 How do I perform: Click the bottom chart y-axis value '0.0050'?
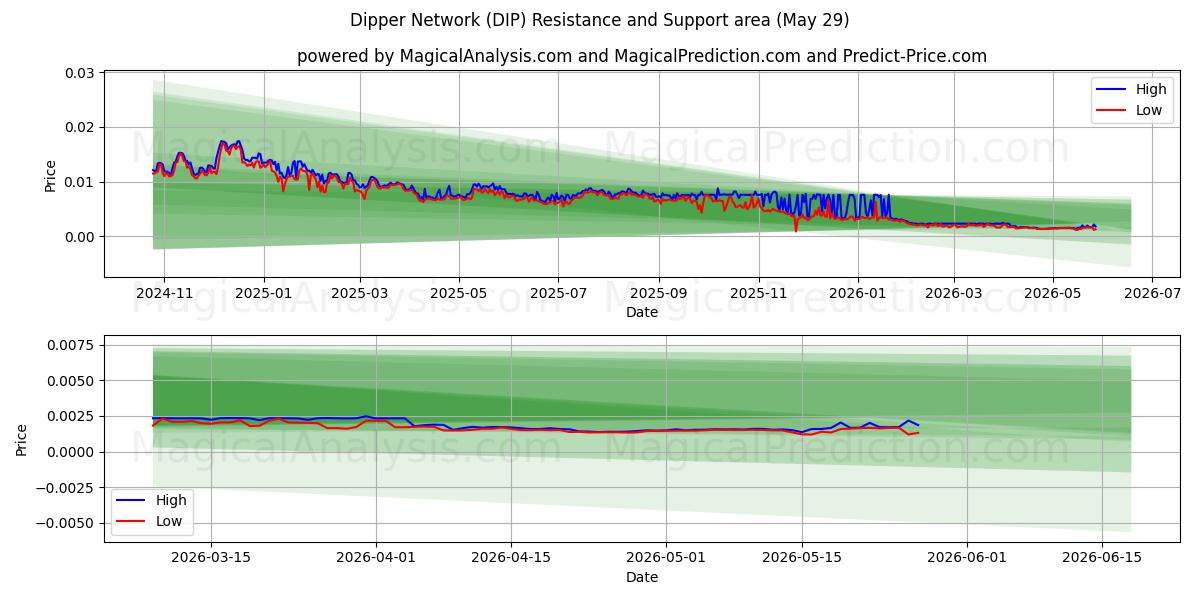click(x=72, y=381)
